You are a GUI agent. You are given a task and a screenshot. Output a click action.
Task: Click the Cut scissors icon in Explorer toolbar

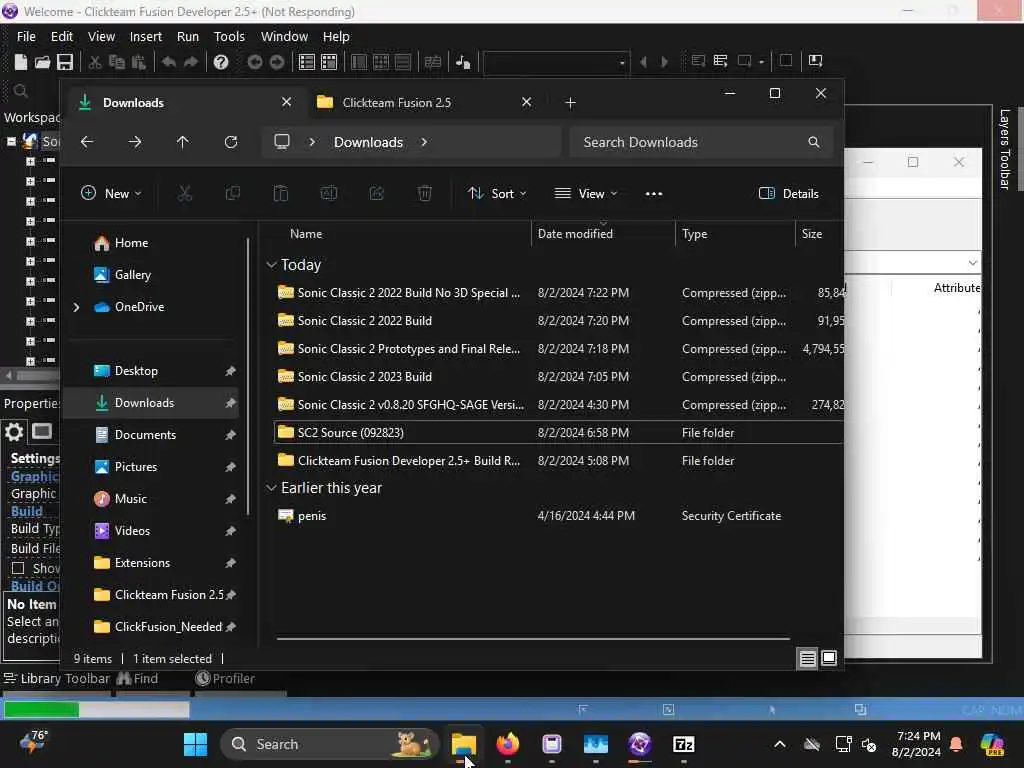pyautogui.click(x=185, y=193)
